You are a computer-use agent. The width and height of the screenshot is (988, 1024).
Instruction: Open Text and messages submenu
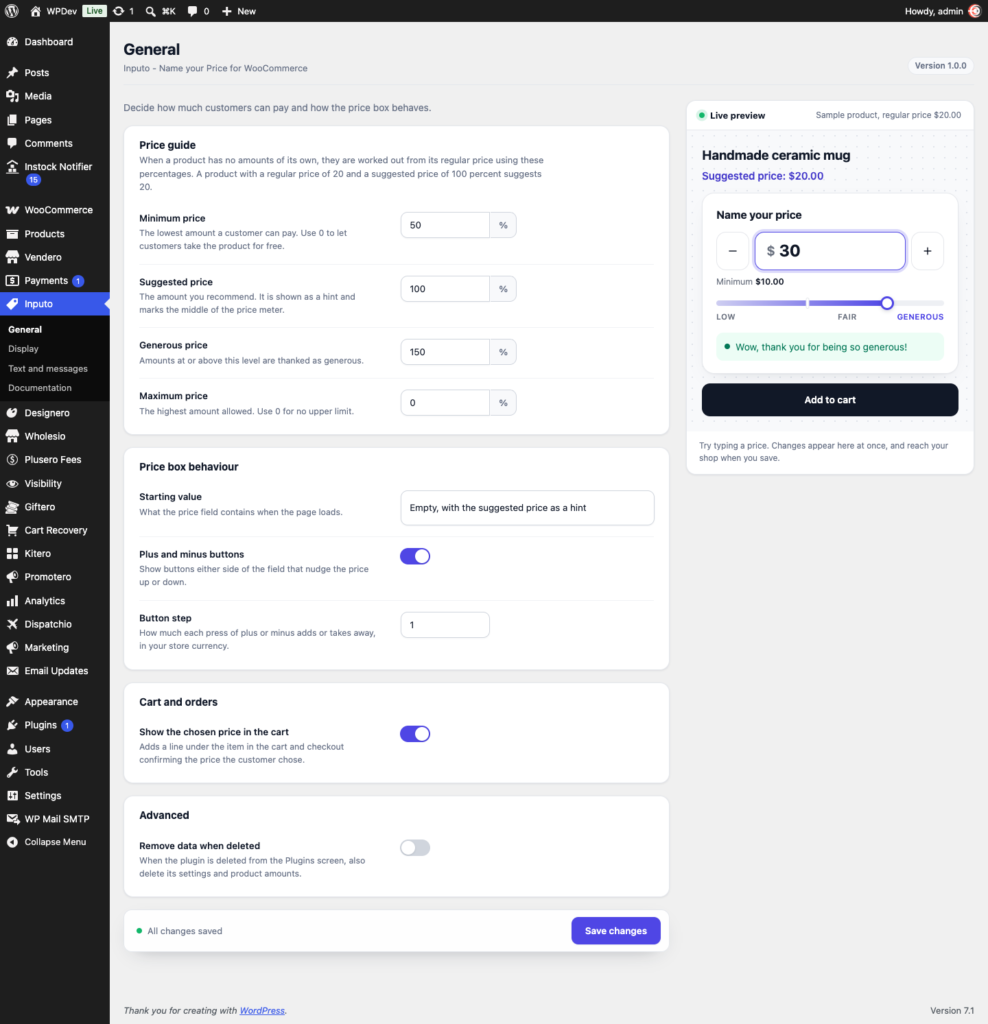(x=48, y=368)
